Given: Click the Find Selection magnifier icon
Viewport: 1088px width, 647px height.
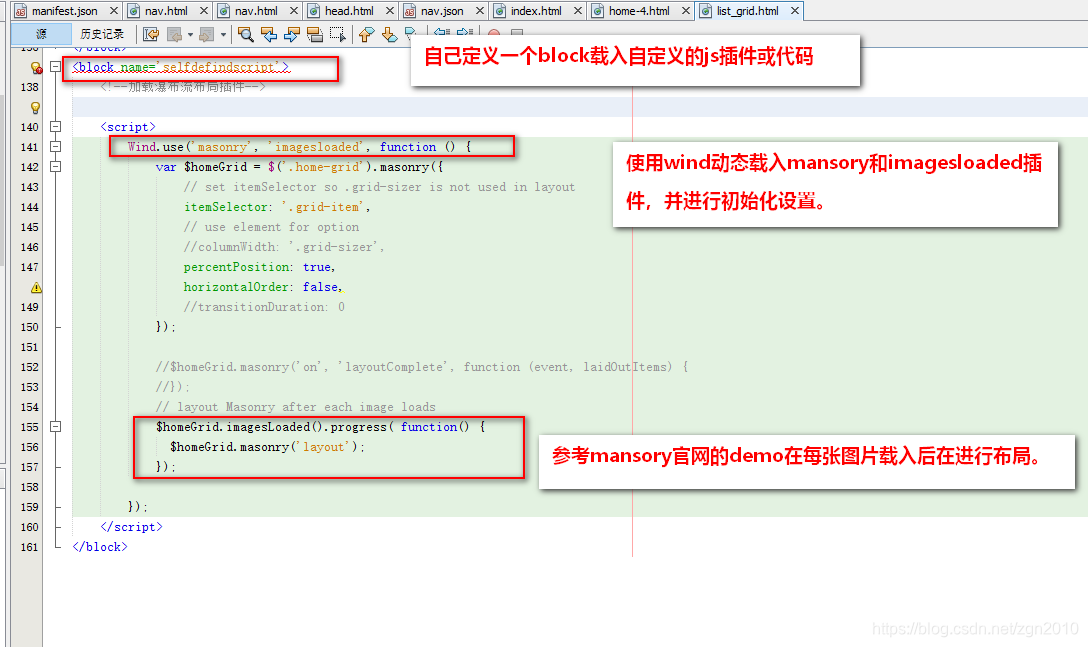Looking at the screenshot, I should [x=245, y=34].
